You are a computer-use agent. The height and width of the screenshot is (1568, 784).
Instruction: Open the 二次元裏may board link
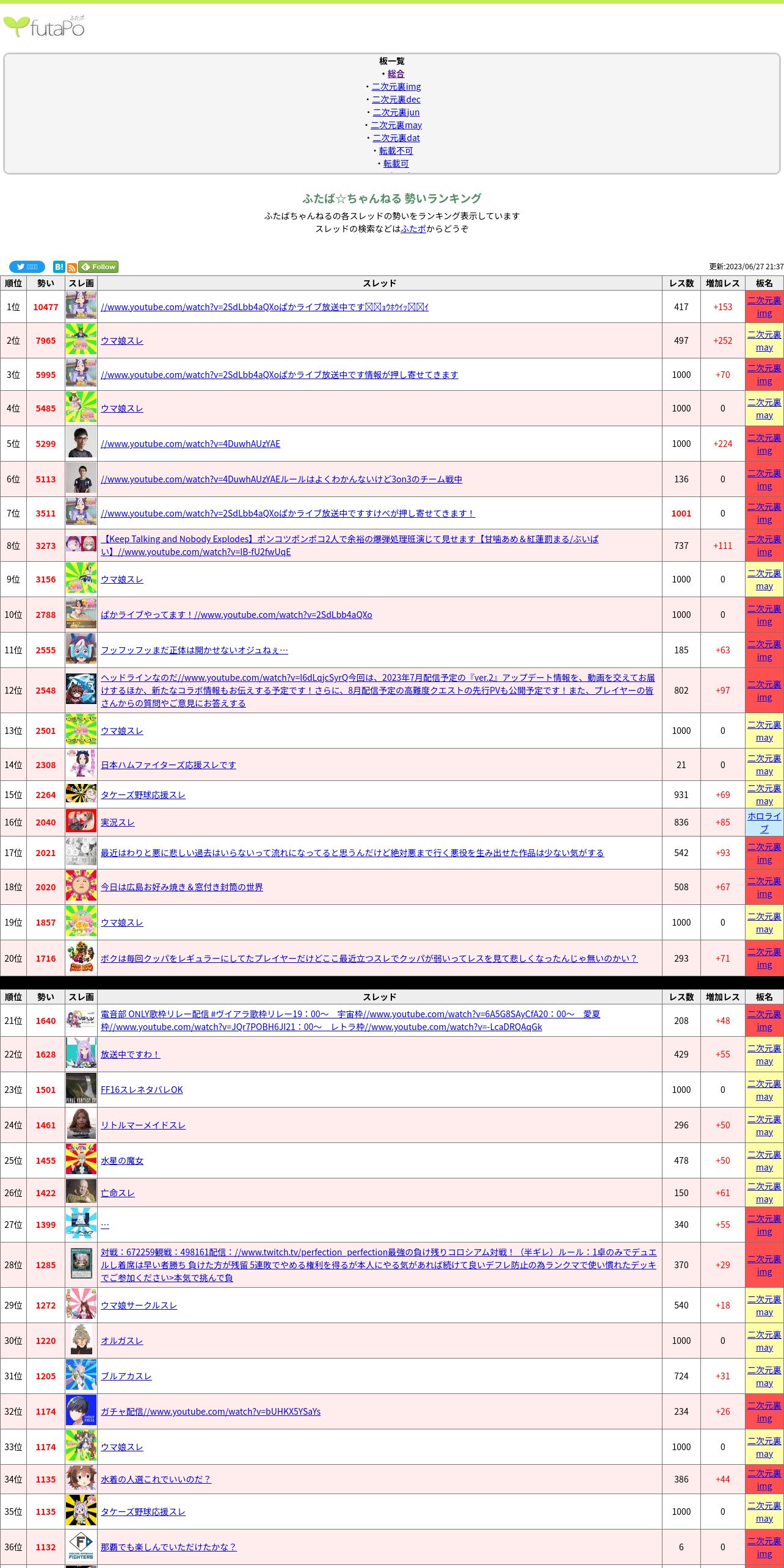pyautogui.click(x=396, y=125)
